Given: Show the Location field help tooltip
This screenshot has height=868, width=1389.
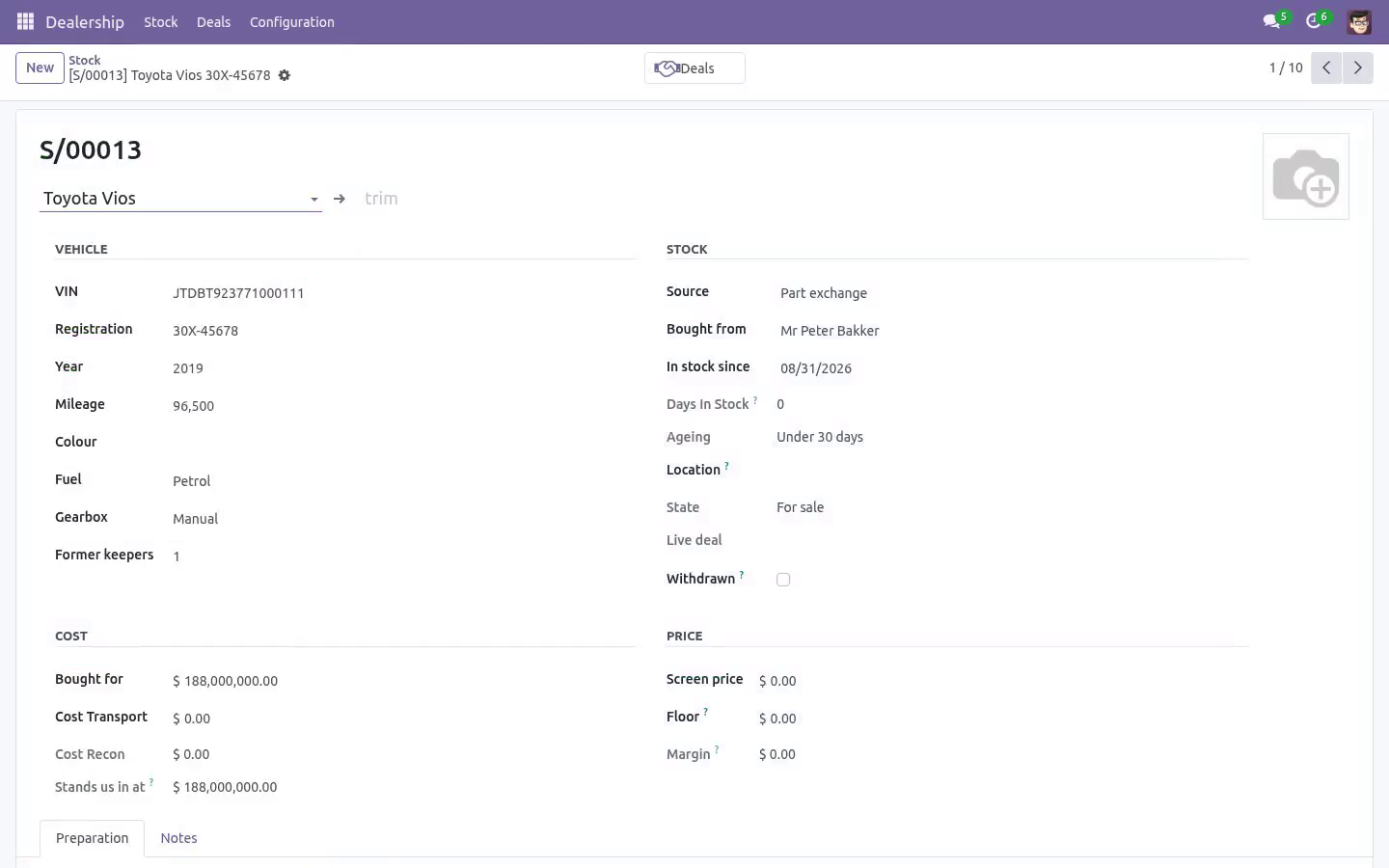Looking at the screenshot, I should (726, 465).
